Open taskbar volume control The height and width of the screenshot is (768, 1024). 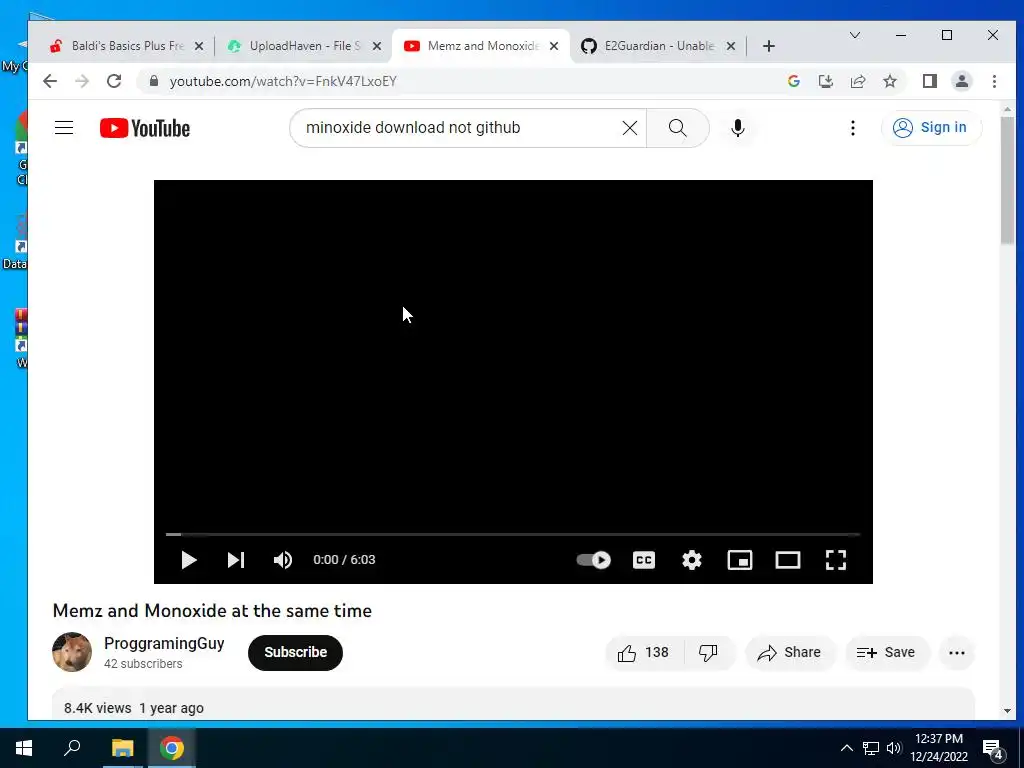tap(894, 748)
